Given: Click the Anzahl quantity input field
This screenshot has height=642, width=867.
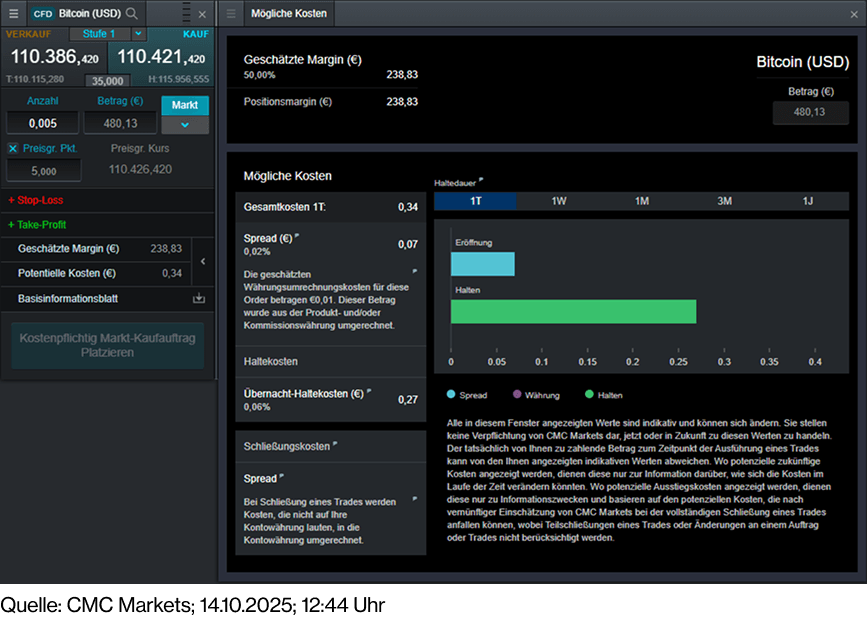Looking at the screenshot, I should tap(42, 123).
